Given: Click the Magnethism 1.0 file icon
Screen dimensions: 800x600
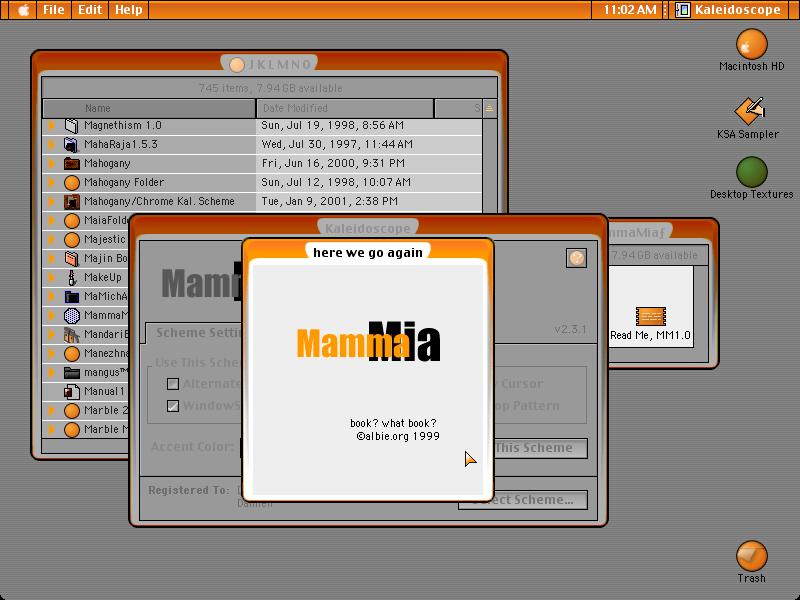Looking at the screenshot, I should tap(72, 126).
